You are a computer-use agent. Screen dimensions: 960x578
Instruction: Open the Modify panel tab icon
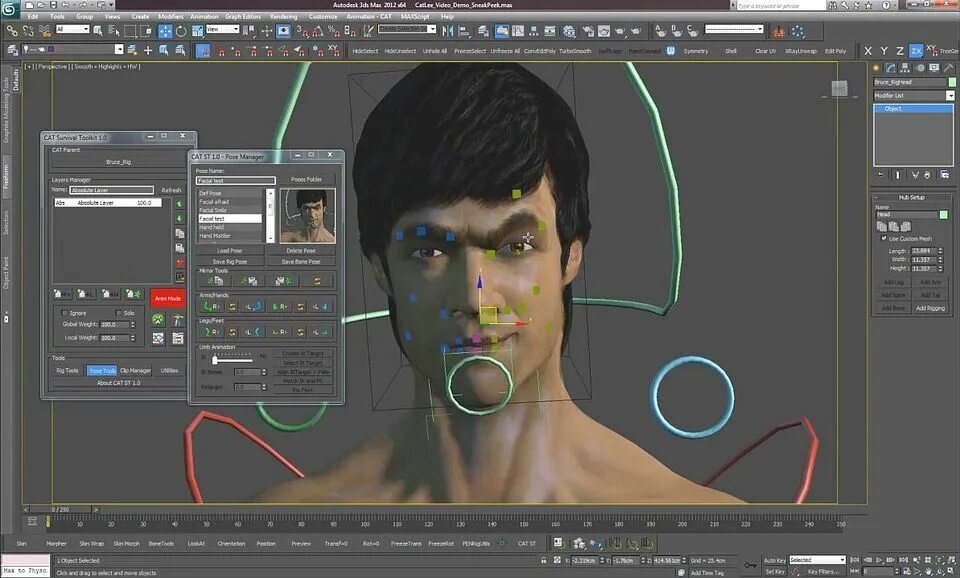(890, 68)
